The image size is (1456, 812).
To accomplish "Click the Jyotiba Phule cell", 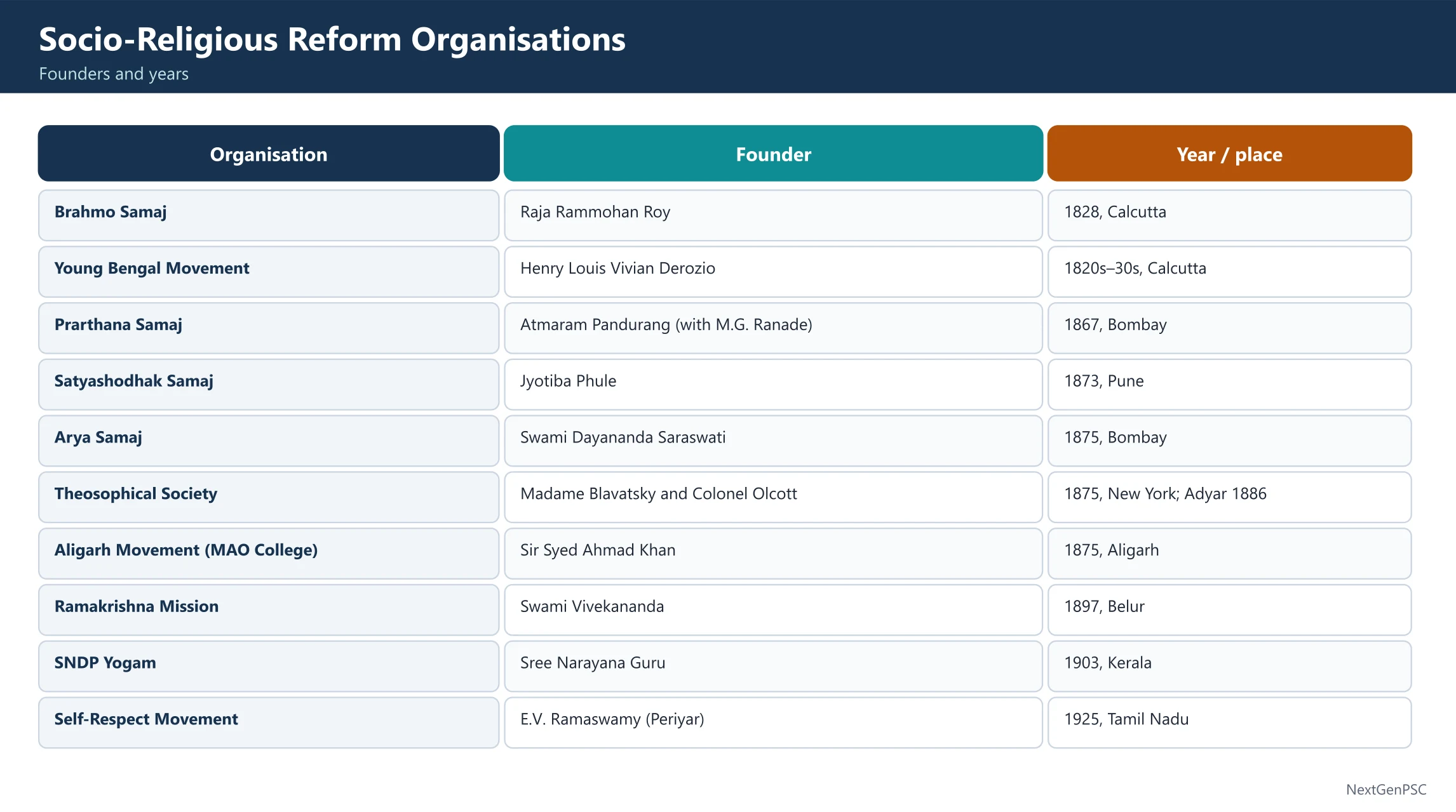I will coord(773,385).
